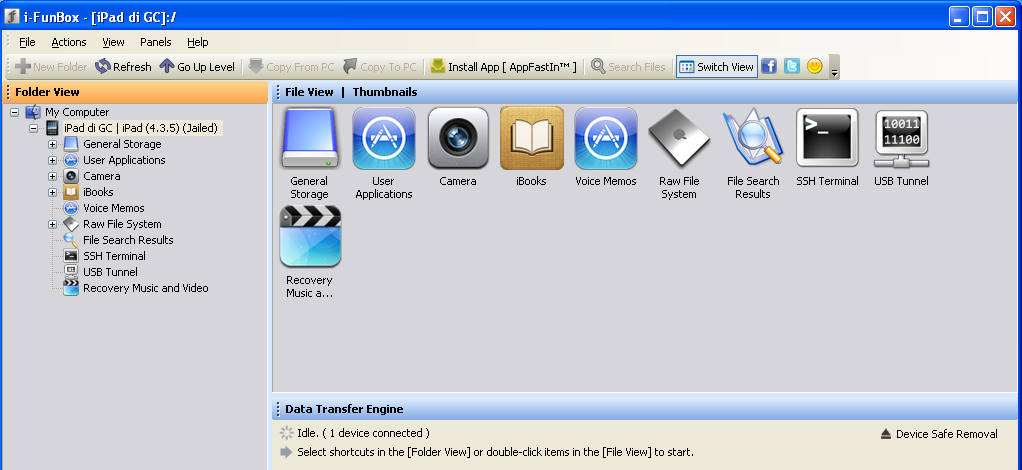Open the Actions menu

click(69, 42)
